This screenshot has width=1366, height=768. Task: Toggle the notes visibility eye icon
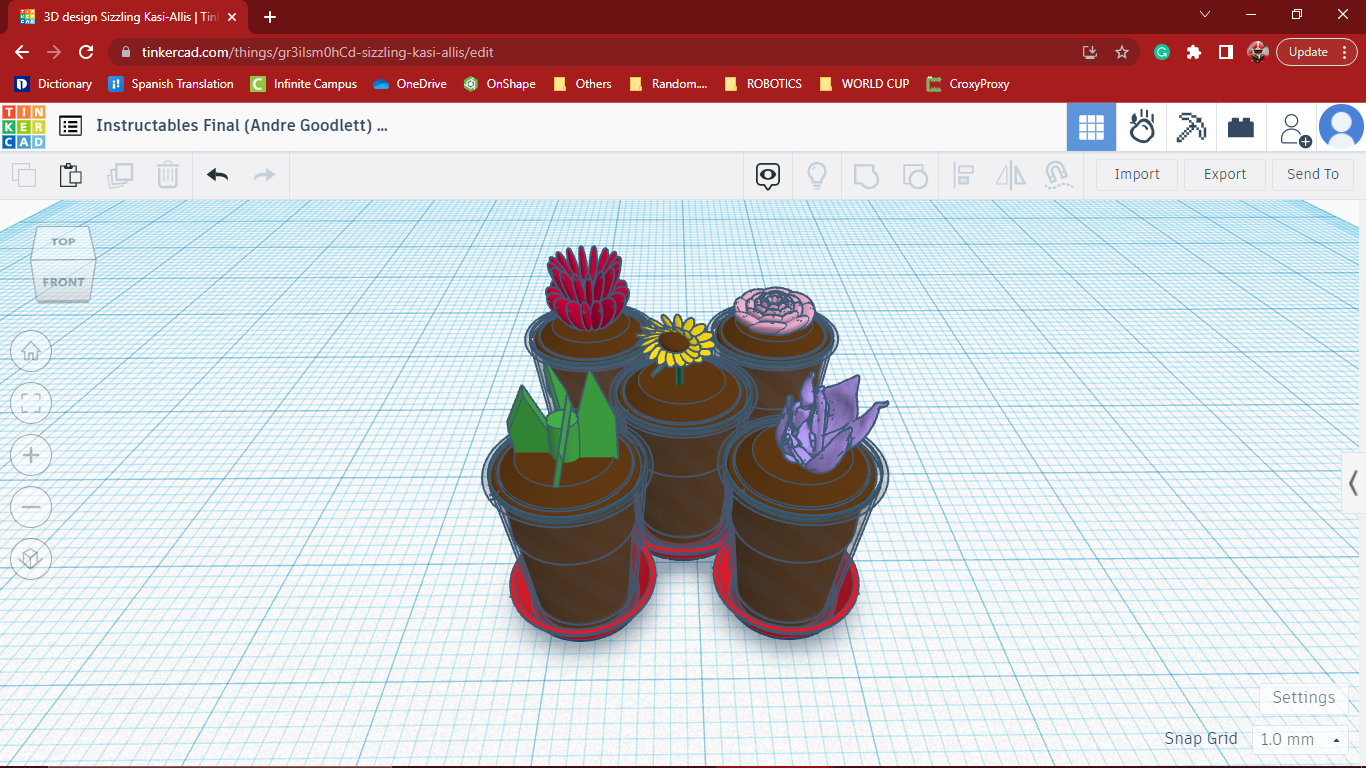pos(766,175)
